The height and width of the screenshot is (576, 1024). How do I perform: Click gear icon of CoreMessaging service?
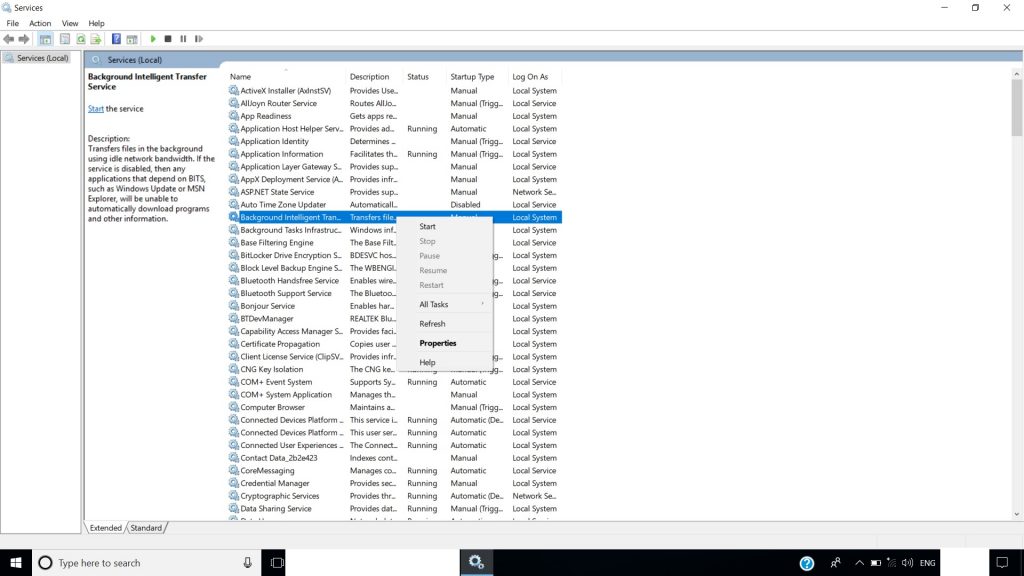(234, 470)
